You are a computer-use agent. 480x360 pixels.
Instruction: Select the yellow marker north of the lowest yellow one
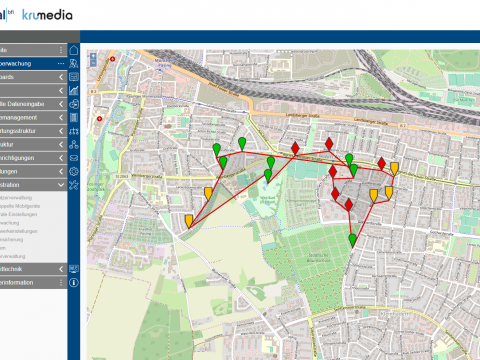pyautogui.click(x=208, y=193)
